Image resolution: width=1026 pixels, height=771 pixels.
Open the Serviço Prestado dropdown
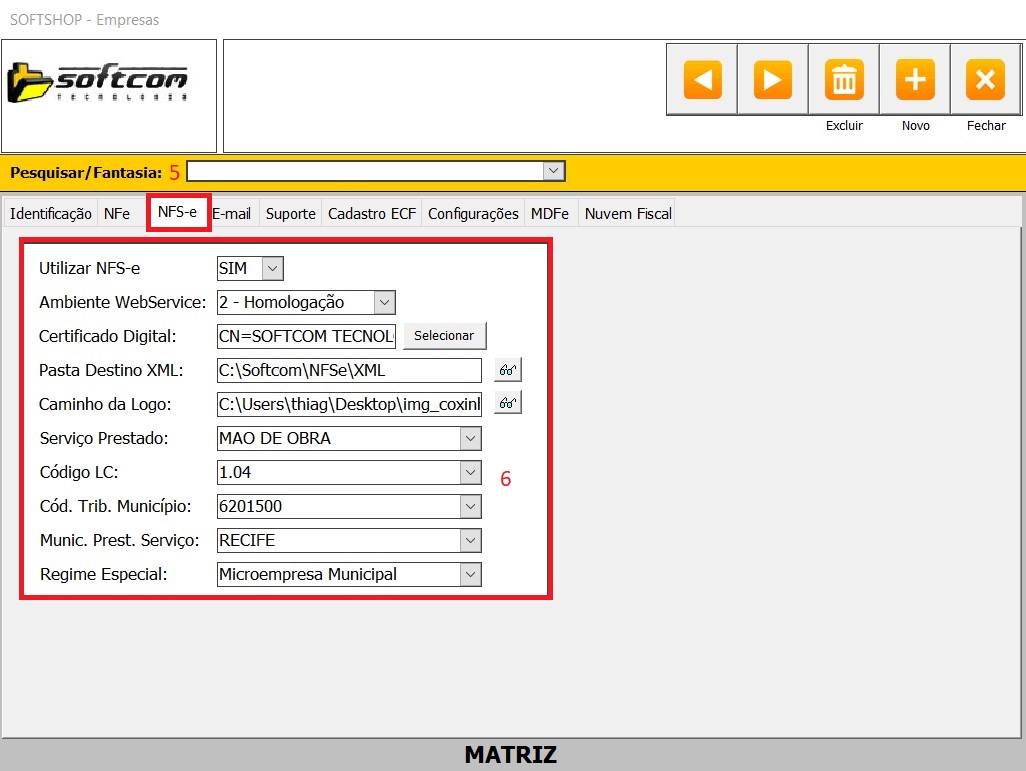click(470, 438)
